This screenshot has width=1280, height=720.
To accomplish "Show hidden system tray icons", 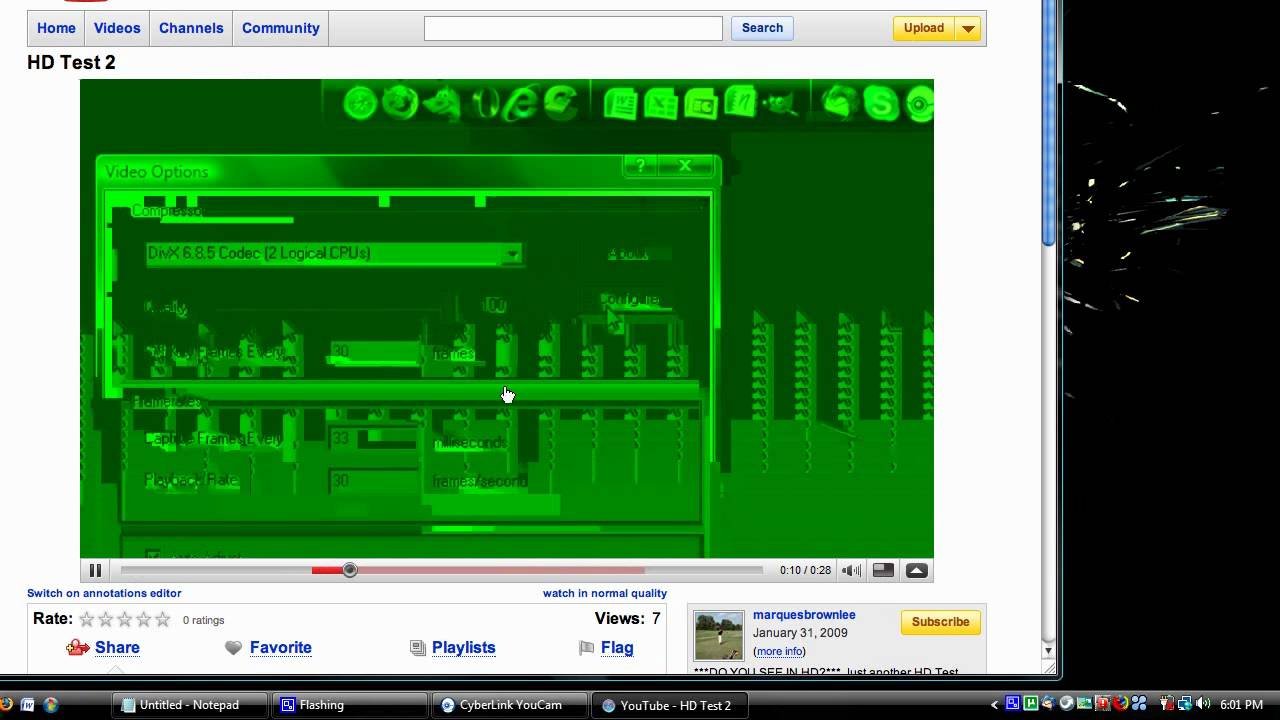I will coord(994,705).
